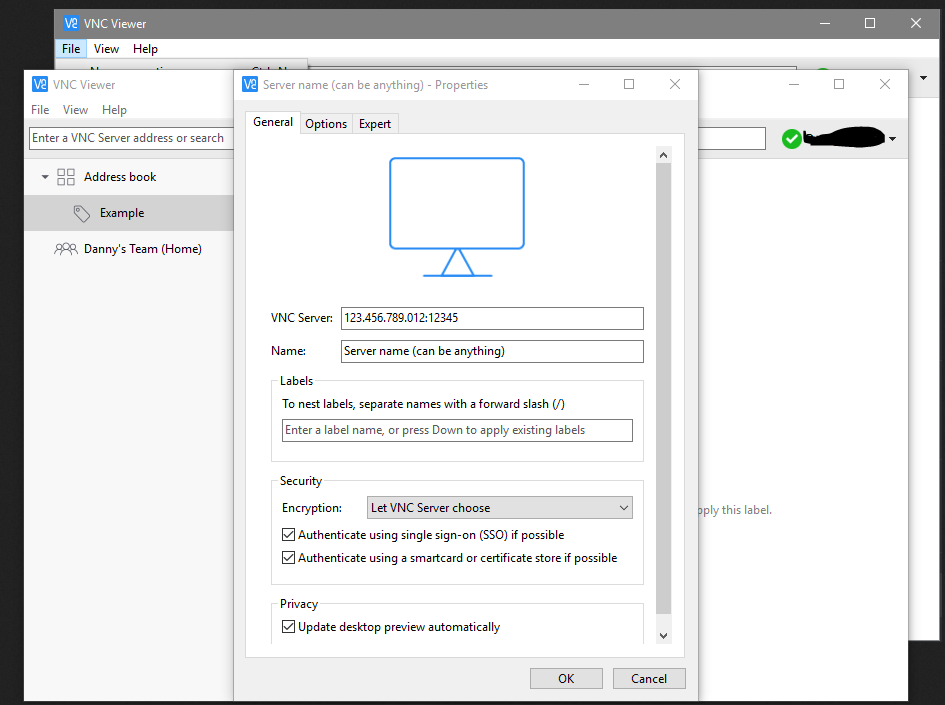945x705 pixels.
Task: Open View menu in back VNC Viewer window
Action: pyautogui.click(x=106, y=49)
